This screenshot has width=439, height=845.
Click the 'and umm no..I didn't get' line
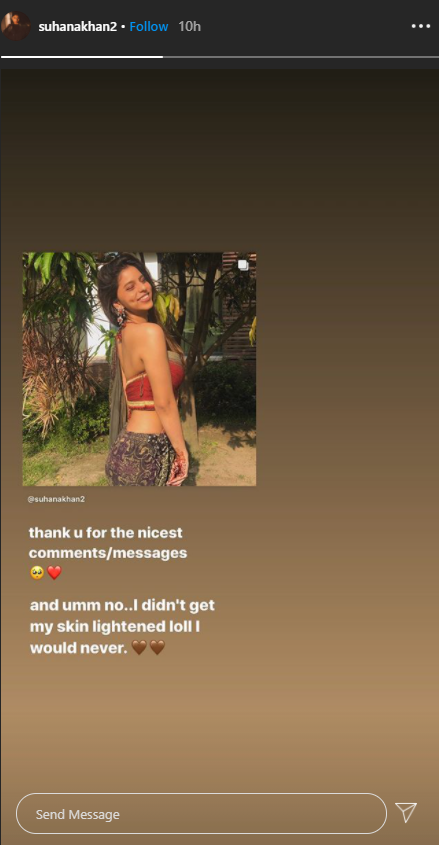pos(122,605)
